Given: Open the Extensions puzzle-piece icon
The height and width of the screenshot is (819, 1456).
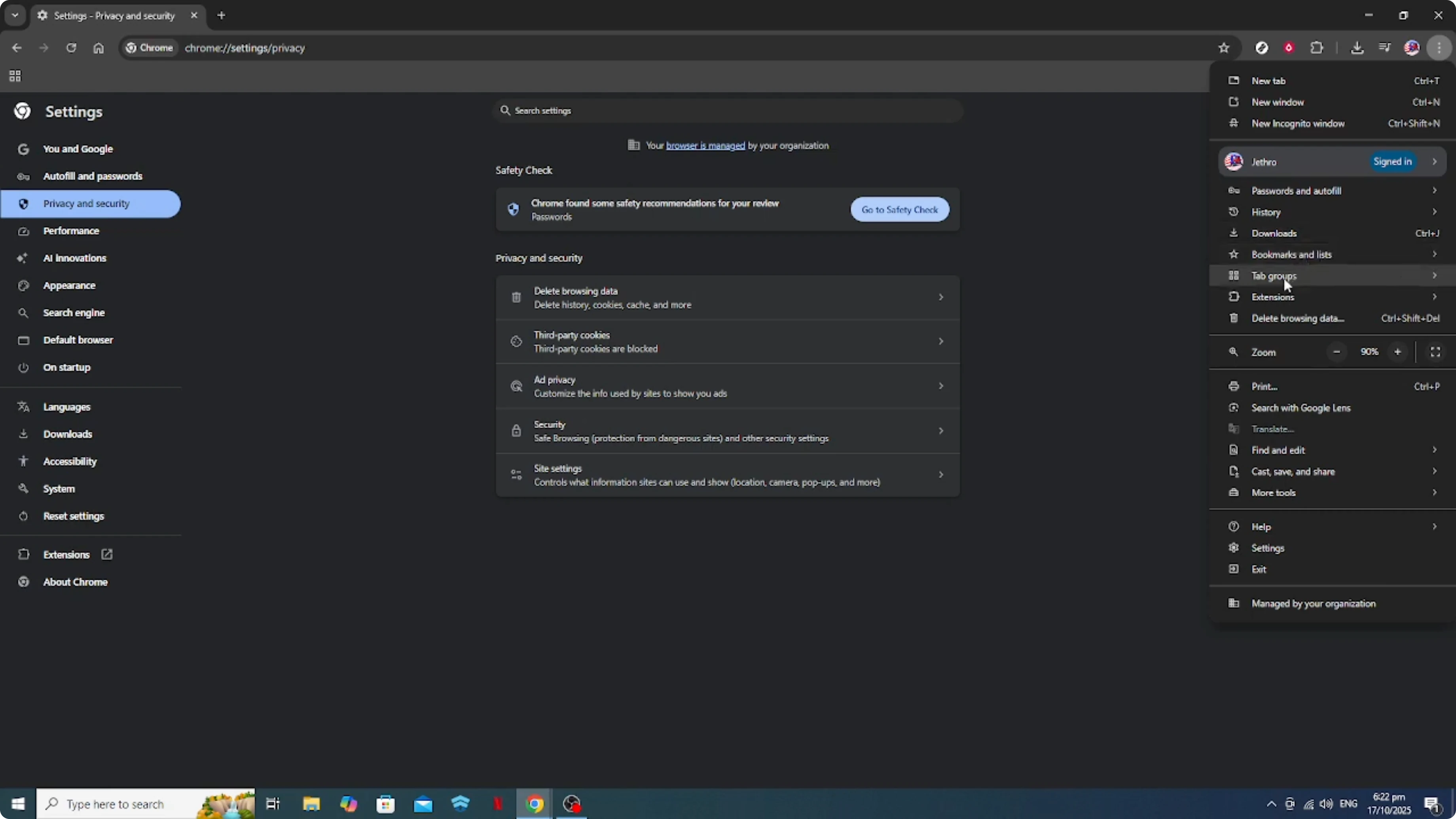Looking at the screenshot, I should [1317, 47].
